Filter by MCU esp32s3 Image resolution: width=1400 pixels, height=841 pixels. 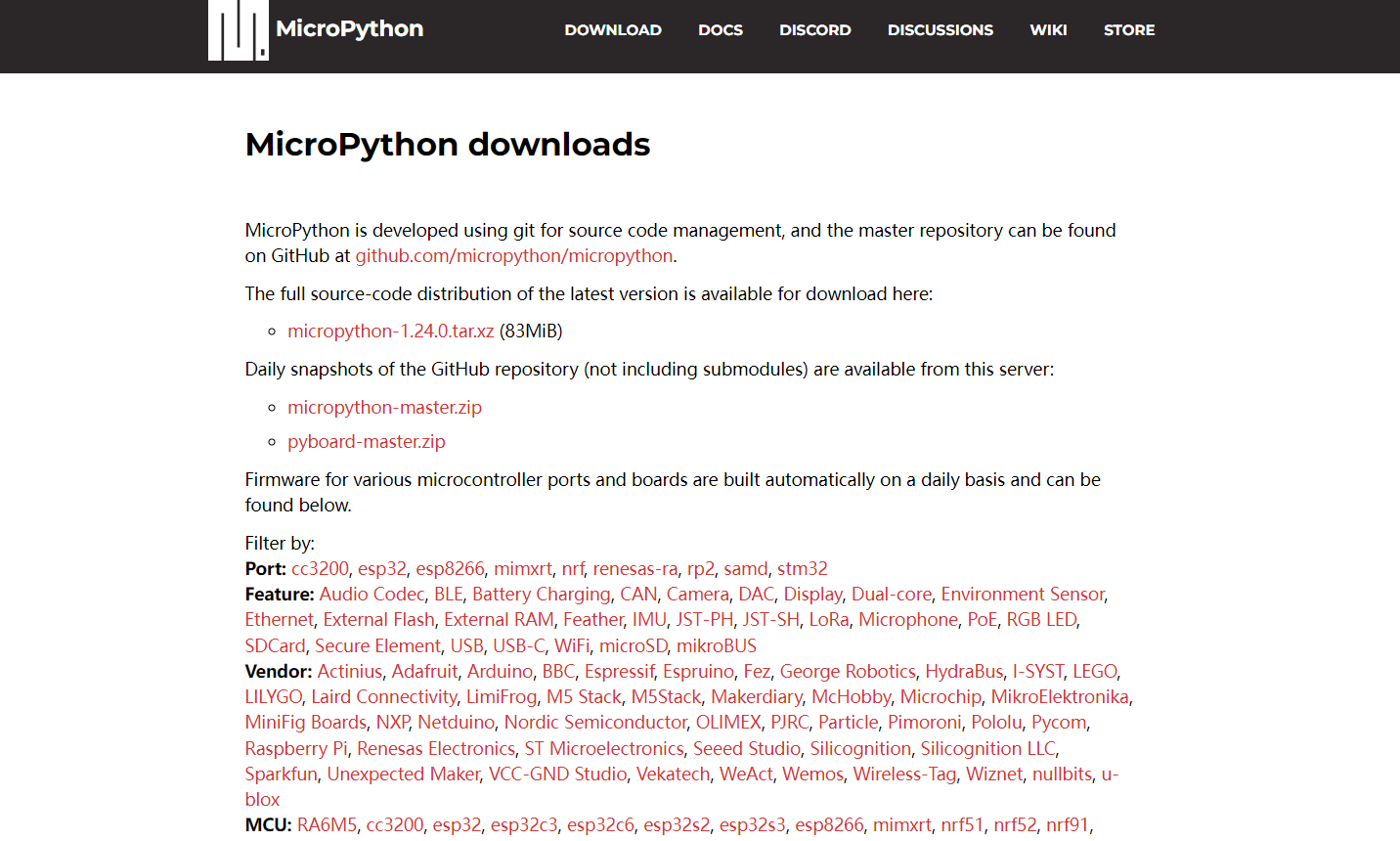tap(753, 825)
